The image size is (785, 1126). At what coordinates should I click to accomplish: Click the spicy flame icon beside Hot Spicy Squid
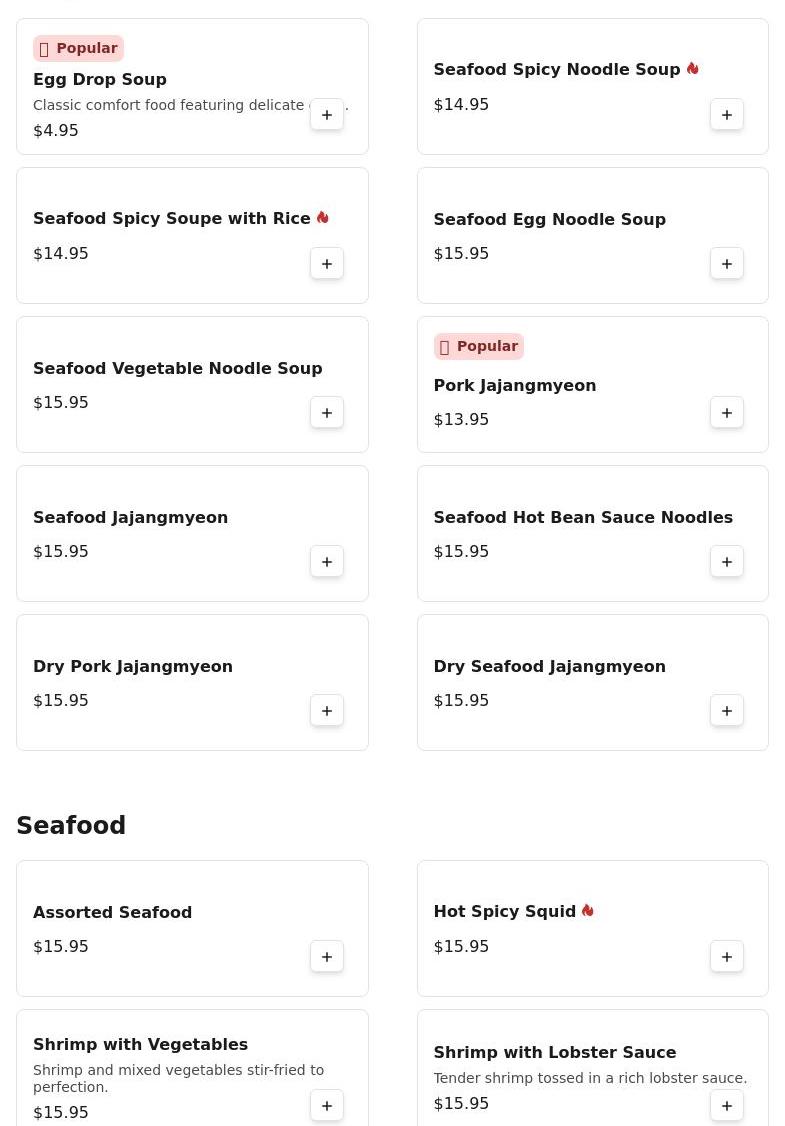click(x=588, y=911)
